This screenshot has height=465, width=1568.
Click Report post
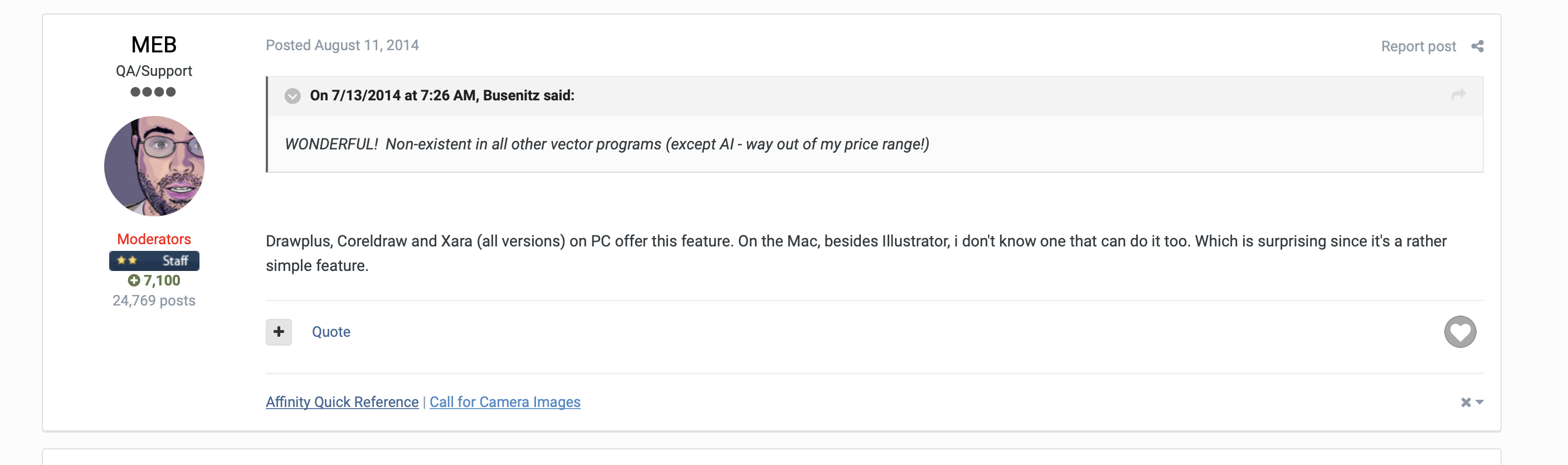(1418, 46)
